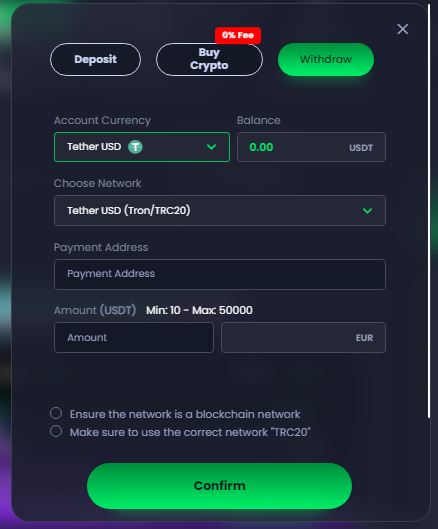The width and height of the screenshot is (438, 529).
Task: Open the Account Currency Tether USD dropdown
Action: pos(142,147)
